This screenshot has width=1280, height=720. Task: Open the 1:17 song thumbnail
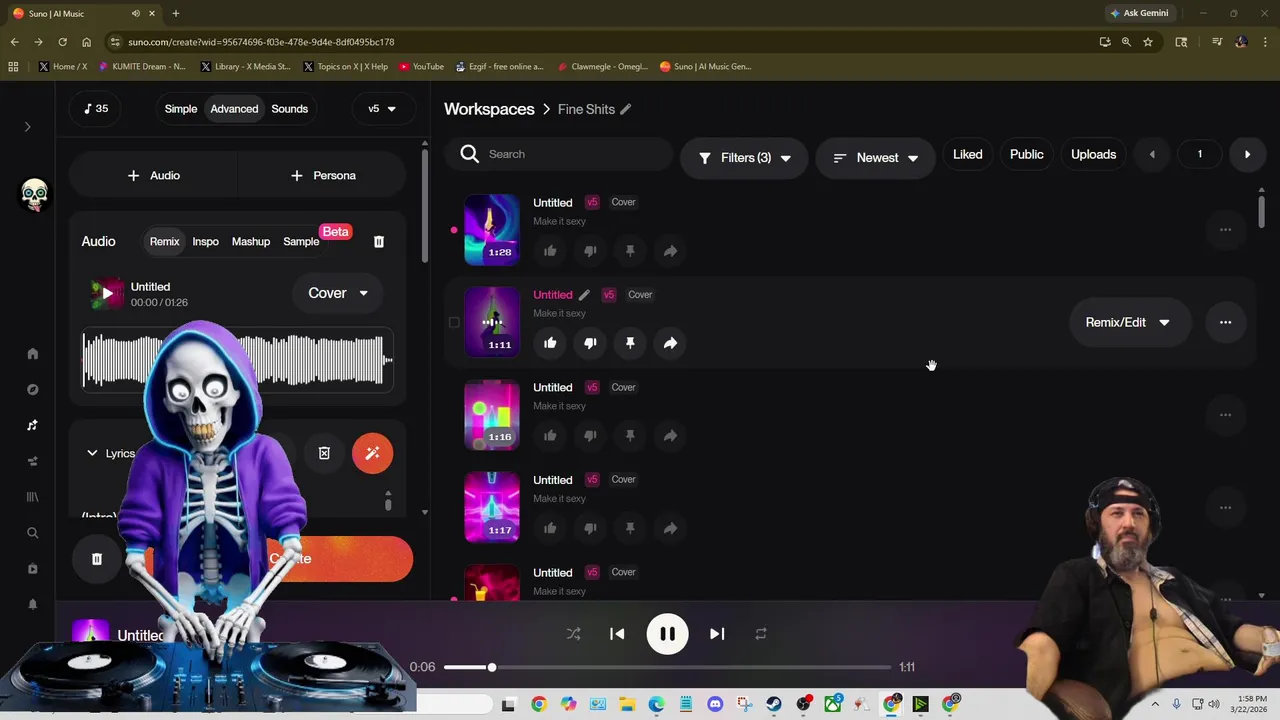pyautogui.click(x=492, y=507)
